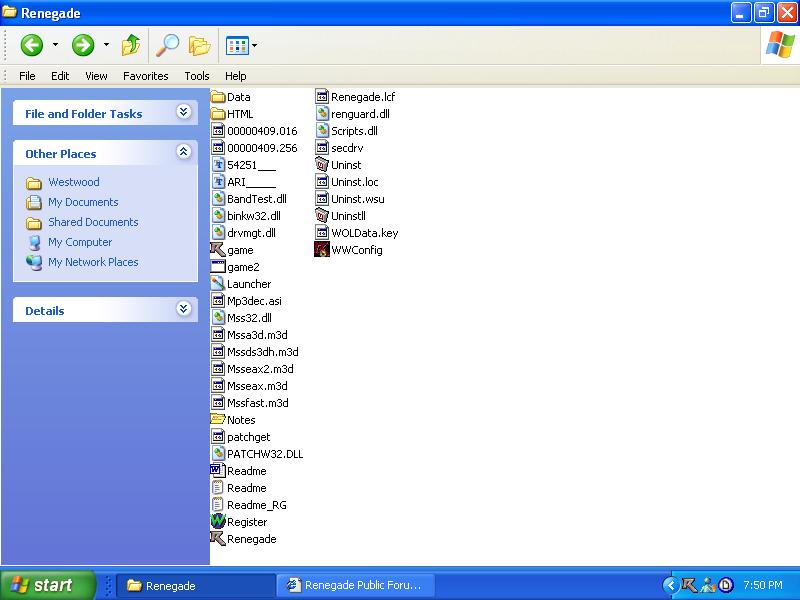Switch to Renegade Public Forum taskbar window
The height and width of the screenshot is (600, 800).
click(x=355, y=585)
